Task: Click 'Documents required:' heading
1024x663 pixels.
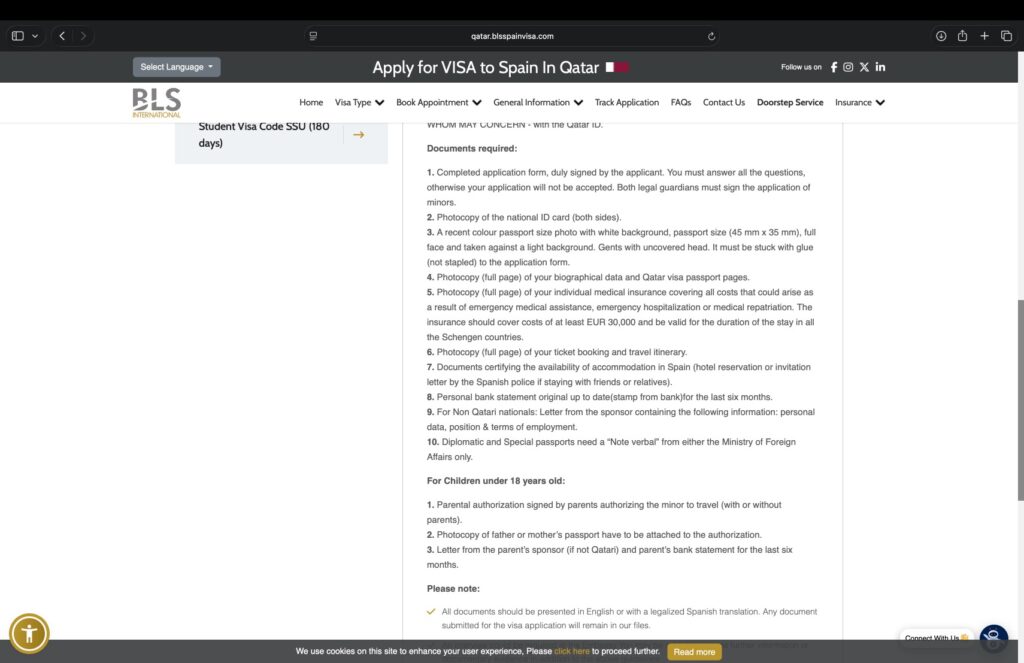Action: 472,148
